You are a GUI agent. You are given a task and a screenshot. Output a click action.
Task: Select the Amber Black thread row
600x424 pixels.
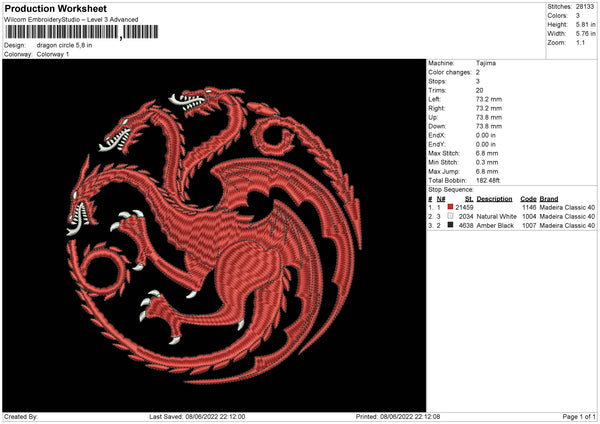tap(512, 225)
